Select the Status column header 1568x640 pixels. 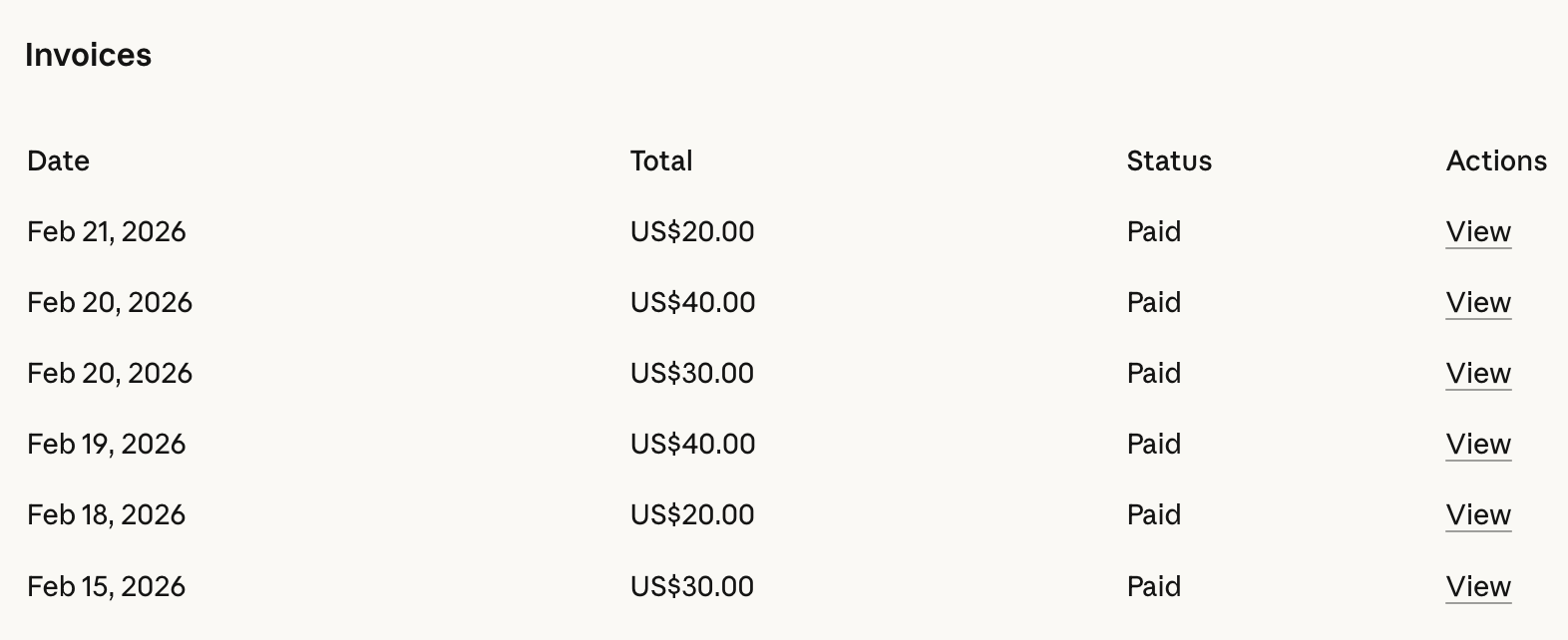point(1169,160)
